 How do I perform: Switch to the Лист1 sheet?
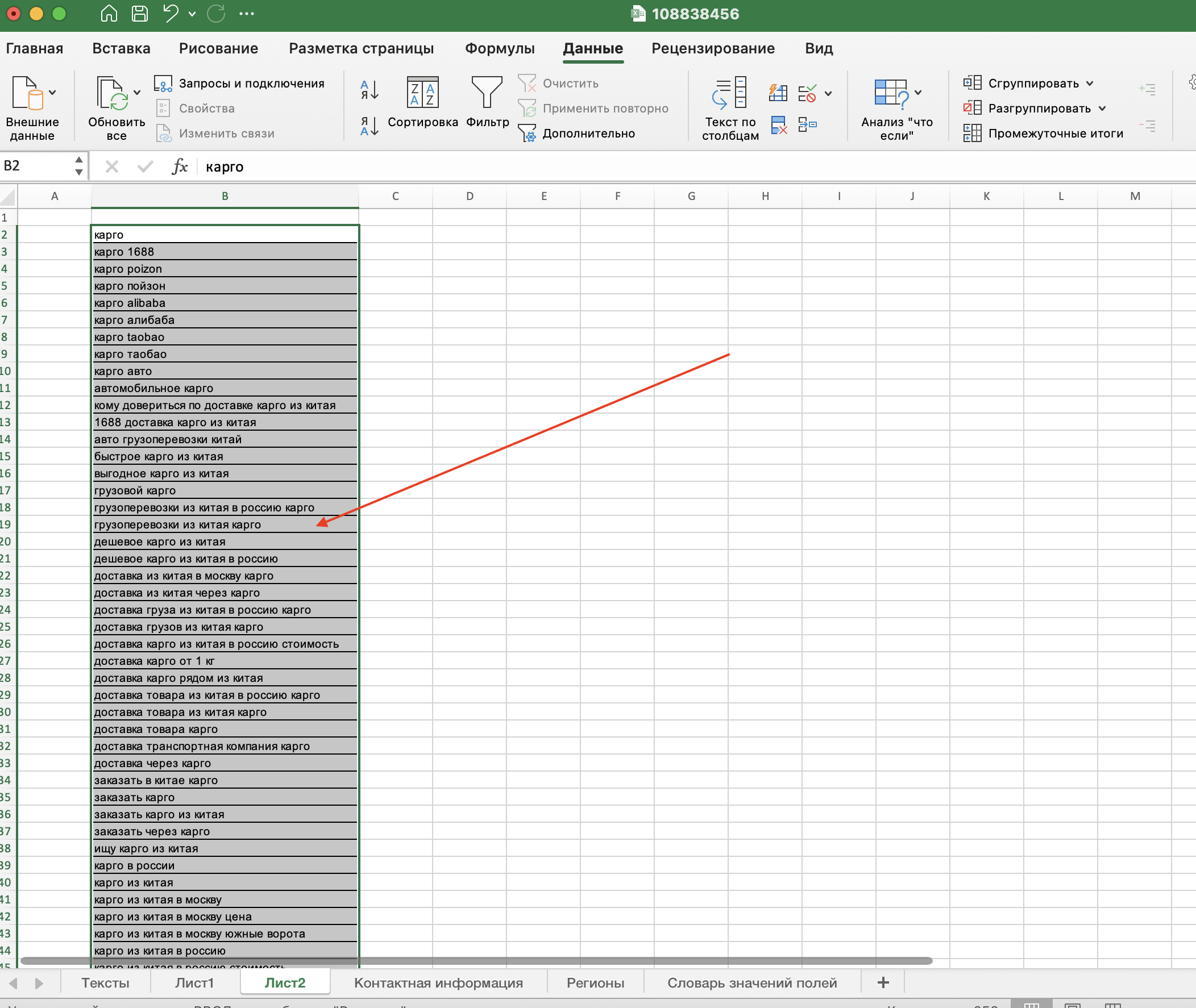[194, 983]
